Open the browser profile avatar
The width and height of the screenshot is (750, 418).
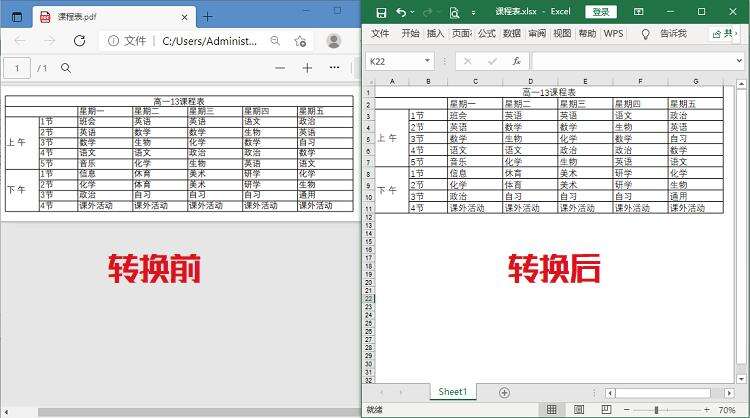tap(333, 41)
